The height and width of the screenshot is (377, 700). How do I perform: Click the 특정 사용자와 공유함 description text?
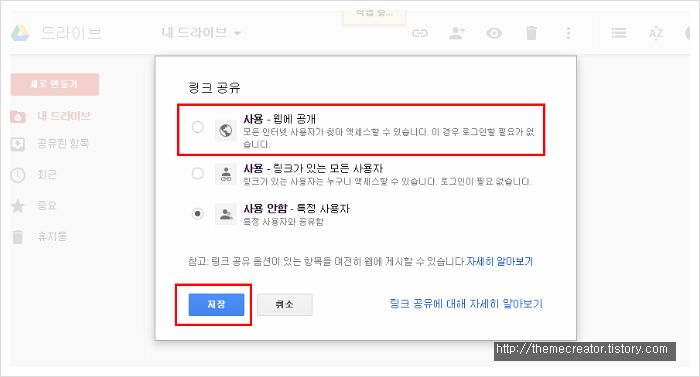point(283,222)
